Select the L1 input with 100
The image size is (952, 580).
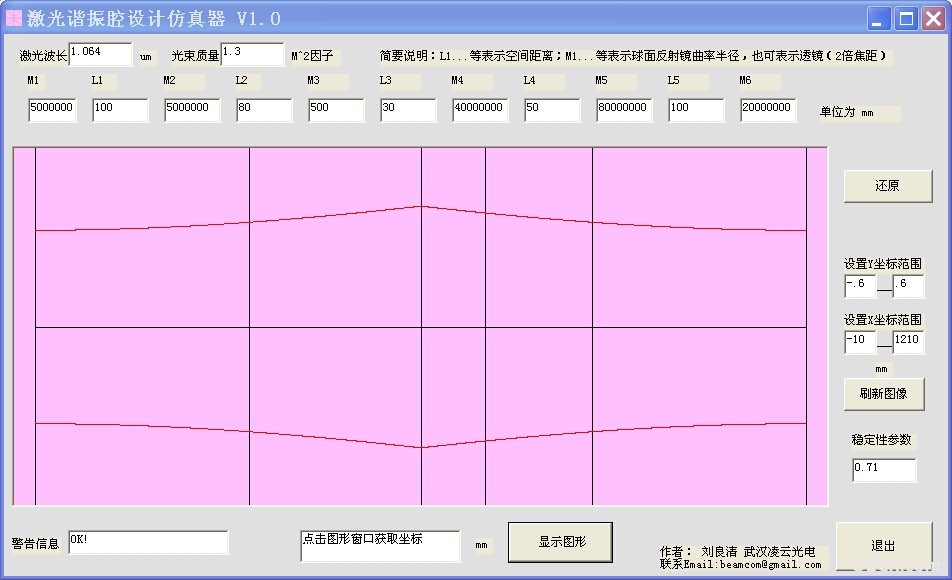coord(120,110)
